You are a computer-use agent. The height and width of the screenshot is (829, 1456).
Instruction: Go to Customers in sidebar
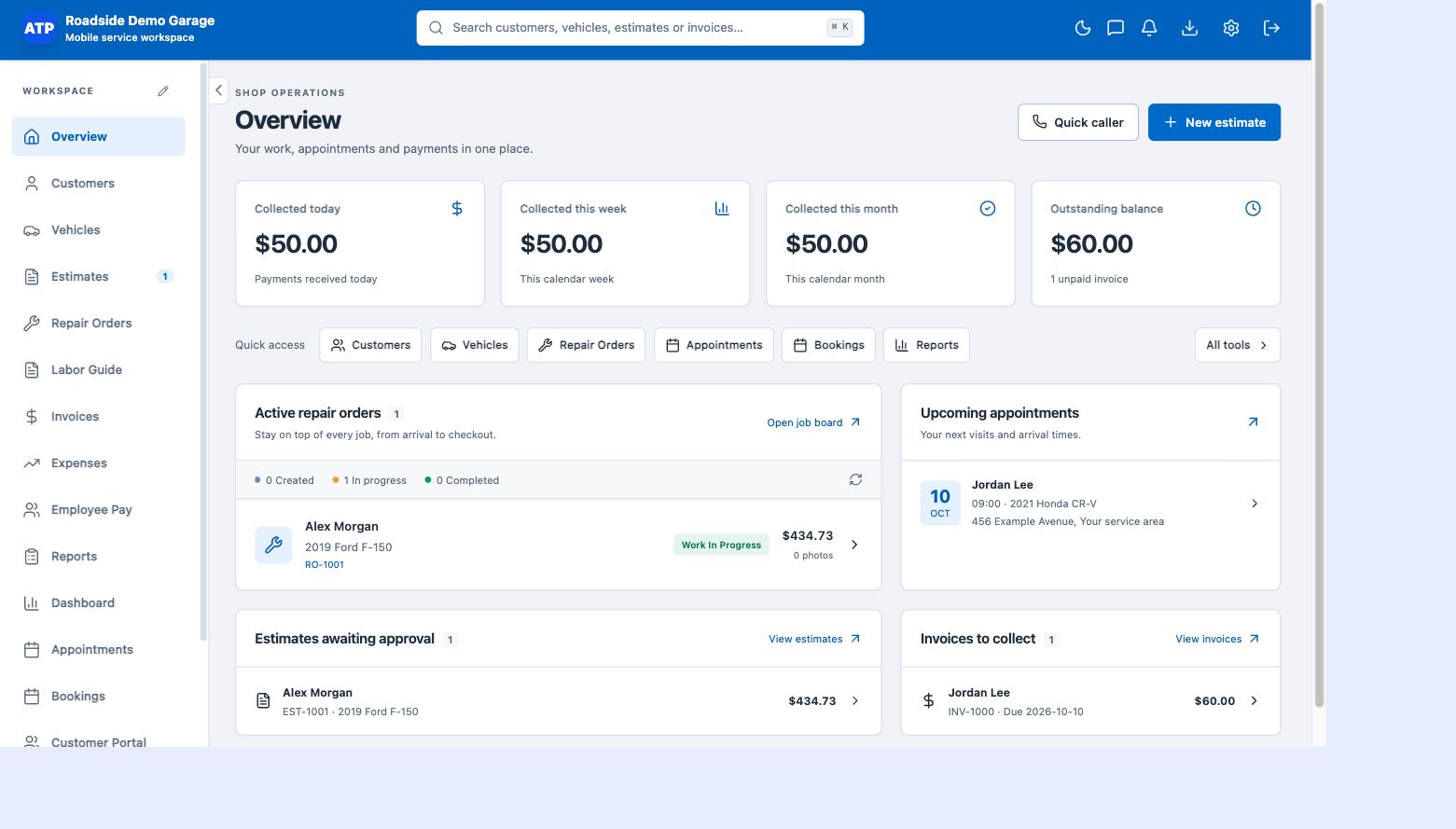pyautogui.click(x=99, y=183)
